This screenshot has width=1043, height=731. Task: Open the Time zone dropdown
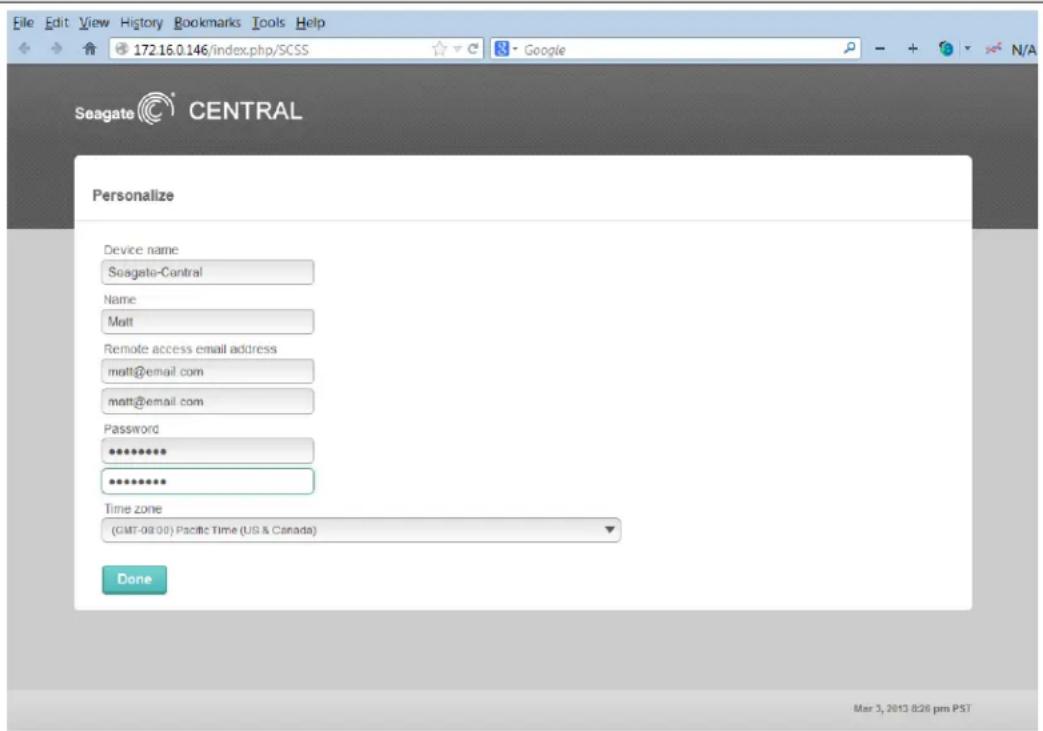click(x=361, y=530)
